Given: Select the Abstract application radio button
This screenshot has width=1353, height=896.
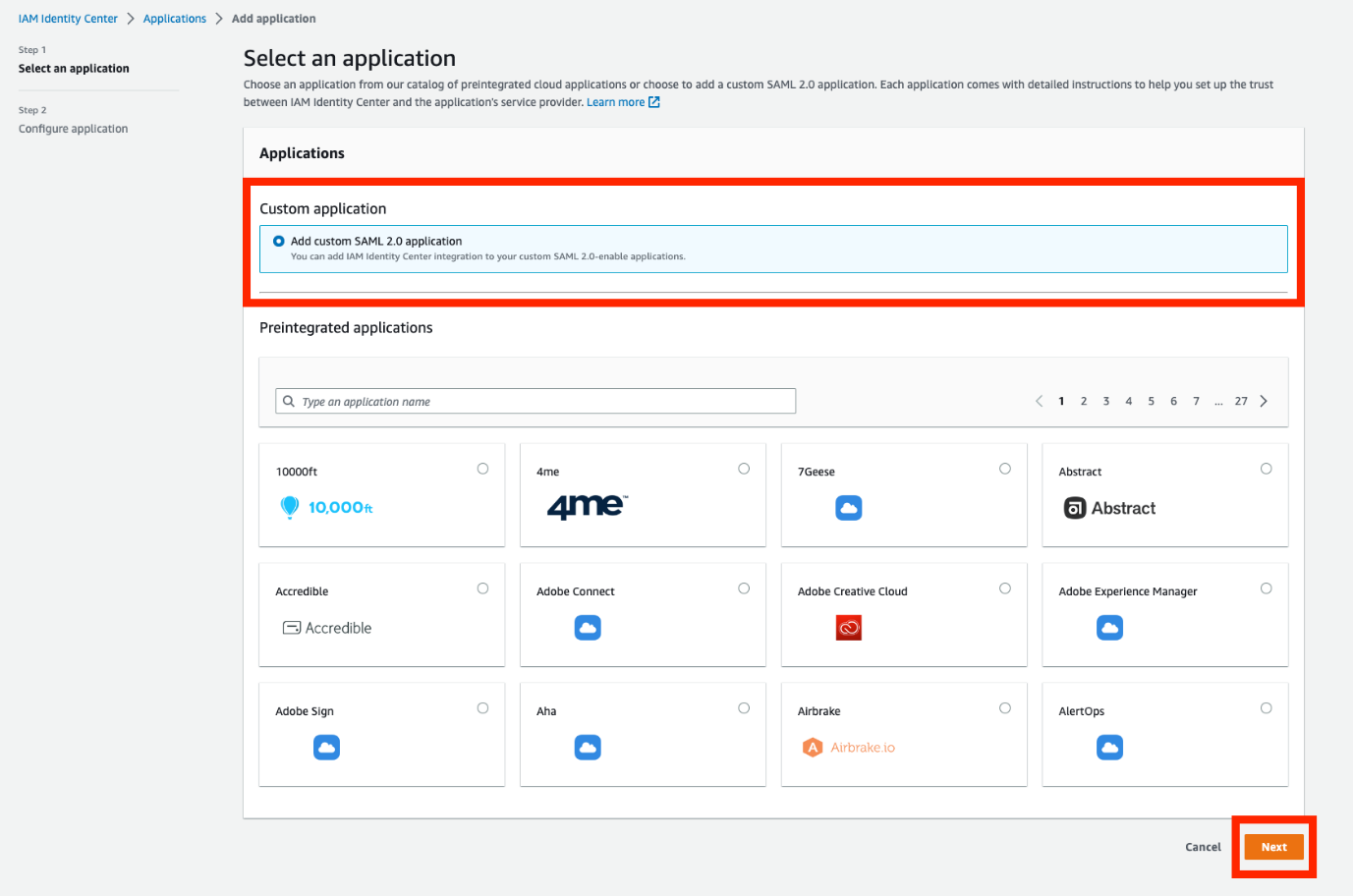Looking at the screenshot, I should 1267,469.
